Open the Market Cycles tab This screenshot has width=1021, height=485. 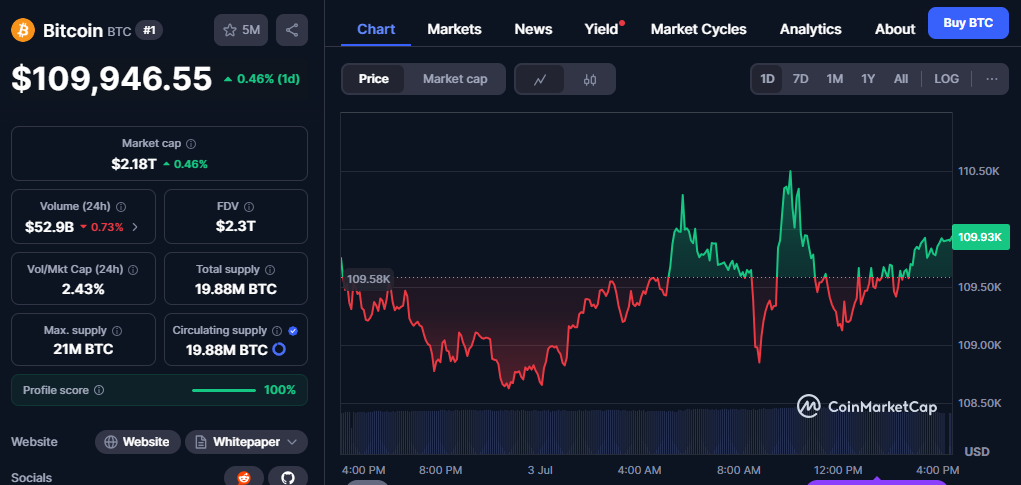699,29
